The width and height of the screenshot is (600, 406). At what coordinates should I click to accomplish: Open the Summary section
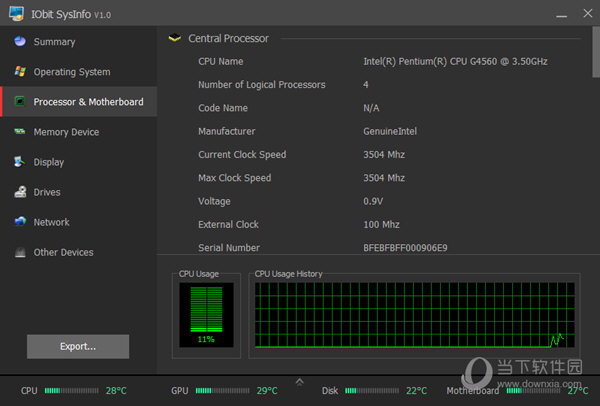point(78,42)
